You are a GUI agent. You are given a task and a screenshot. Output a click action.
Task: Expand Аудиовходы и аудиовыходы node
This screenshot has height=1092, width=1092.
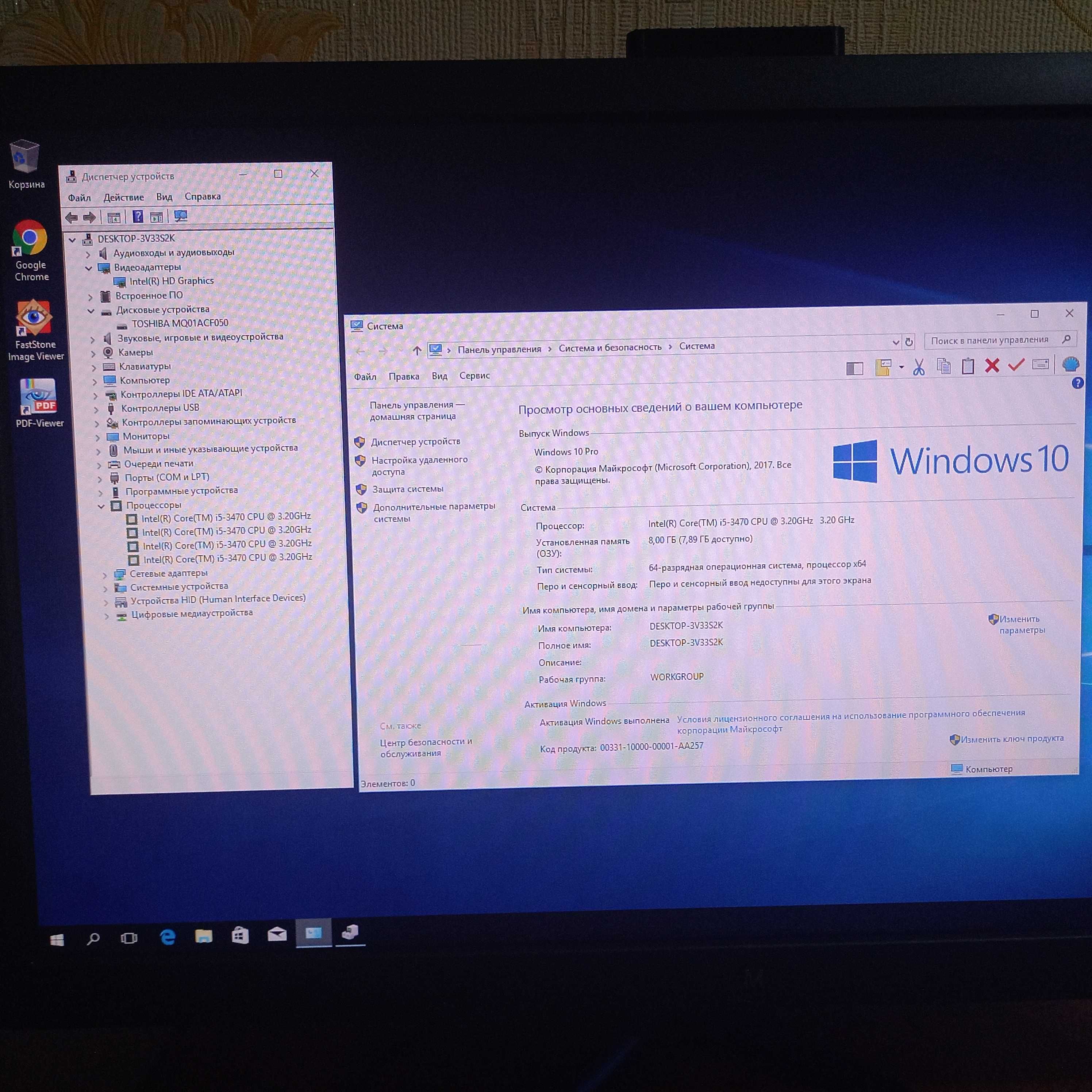(x=88, y=254)
